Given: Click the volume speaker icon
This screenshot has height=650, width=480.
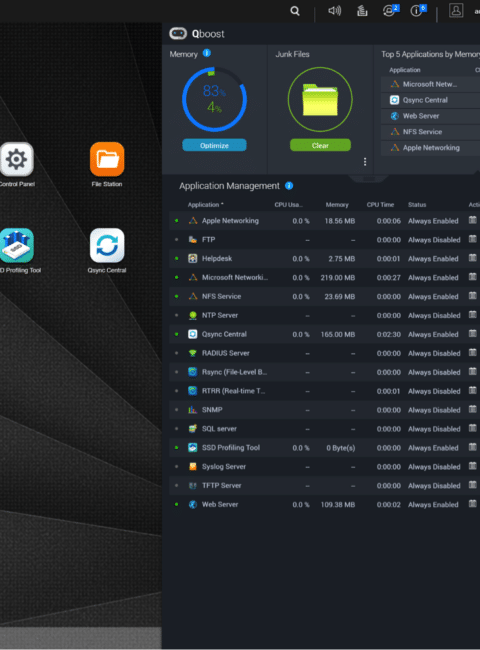Looking at the screenshot, I should point(335,10).
